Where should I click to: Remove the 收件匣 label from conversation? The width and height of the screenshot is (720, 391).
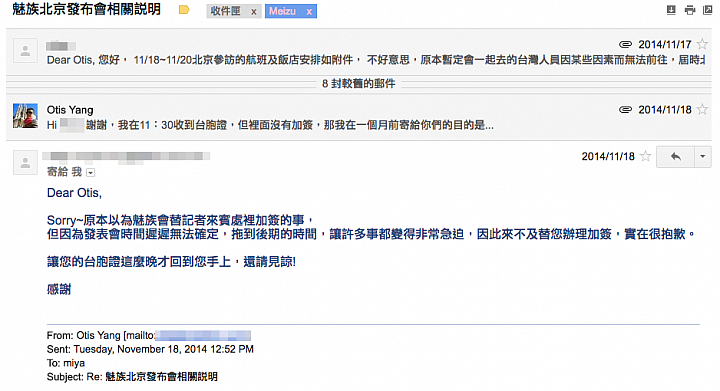coord(253,12)
